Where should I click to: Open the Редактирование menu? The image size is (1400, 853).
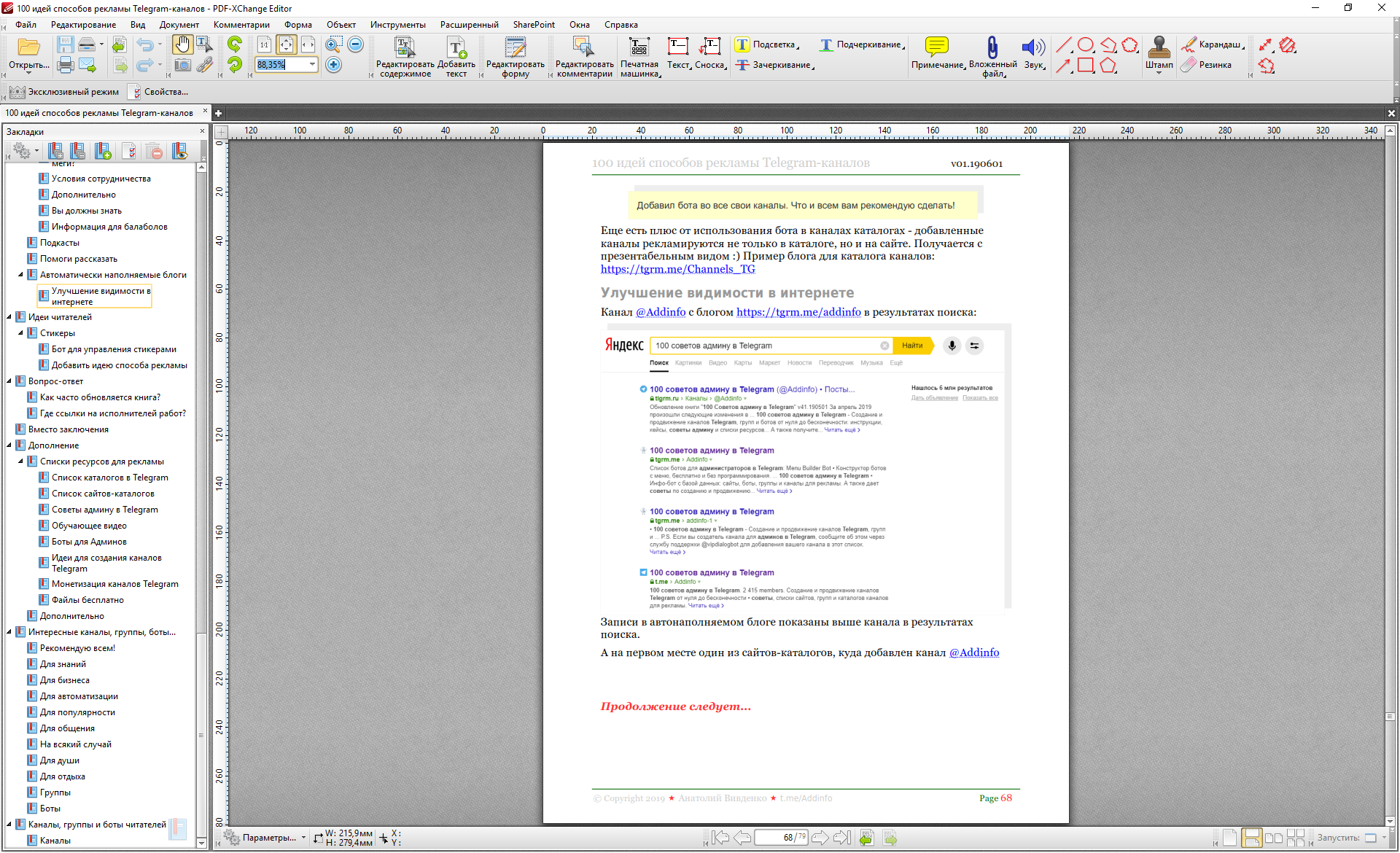click(x=83, y=25)
